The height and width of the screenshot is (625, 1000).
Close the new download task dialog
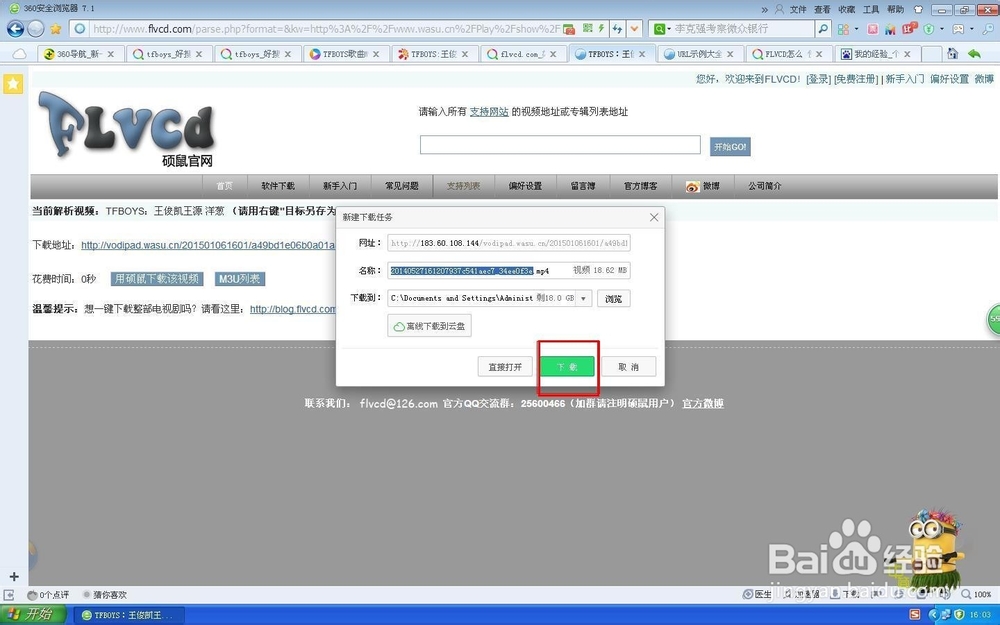[654, 217]
